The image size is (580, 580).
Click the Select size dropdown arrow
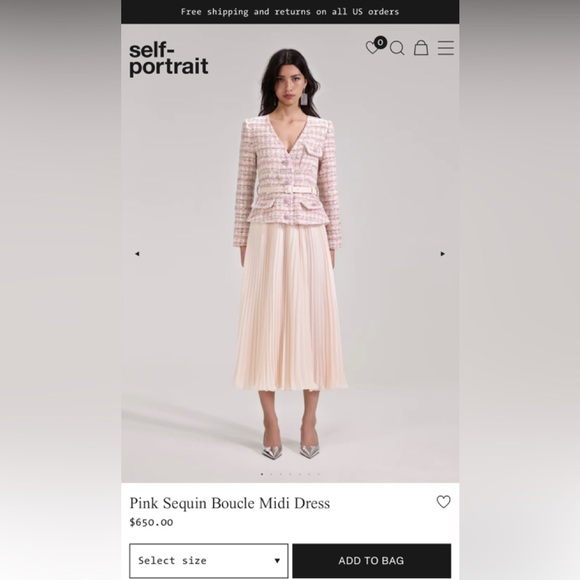point(277,561)
